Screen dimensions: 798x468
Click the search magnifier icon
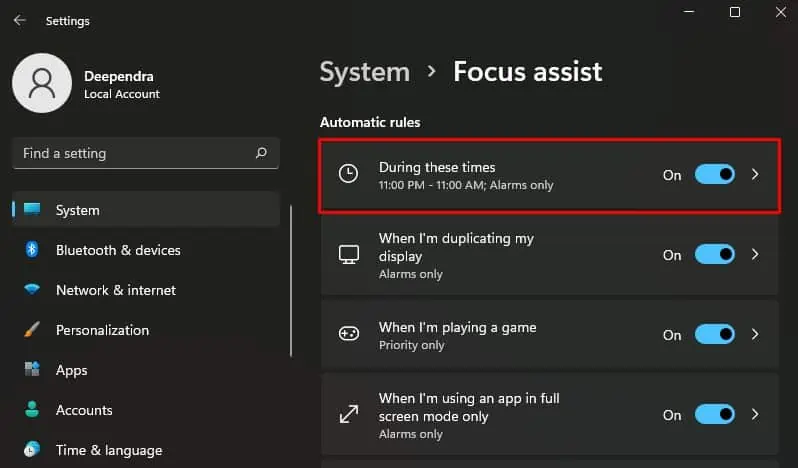coord(261,153)
